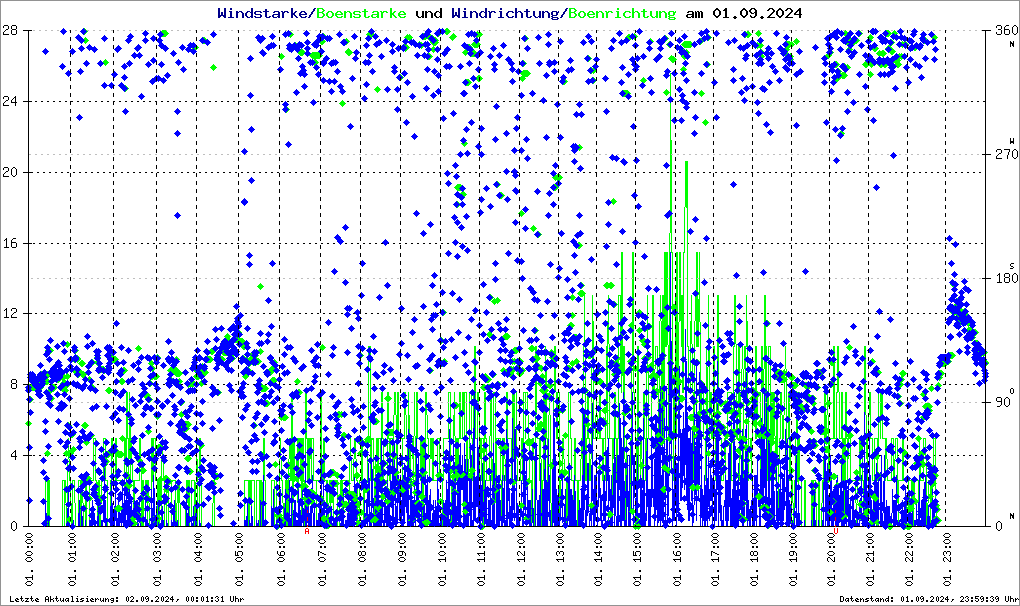The image size is (1020, 606).
Task: Click the left axis value 4
Action: pyautogui.click(x=13, y=455)
